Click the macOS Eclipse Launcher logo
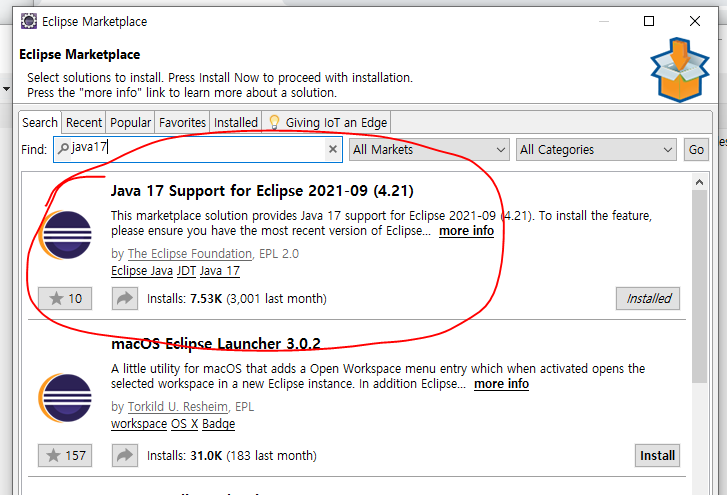Image resolution: width=727 pixels, height=495 pixels. tap(65, 398)
